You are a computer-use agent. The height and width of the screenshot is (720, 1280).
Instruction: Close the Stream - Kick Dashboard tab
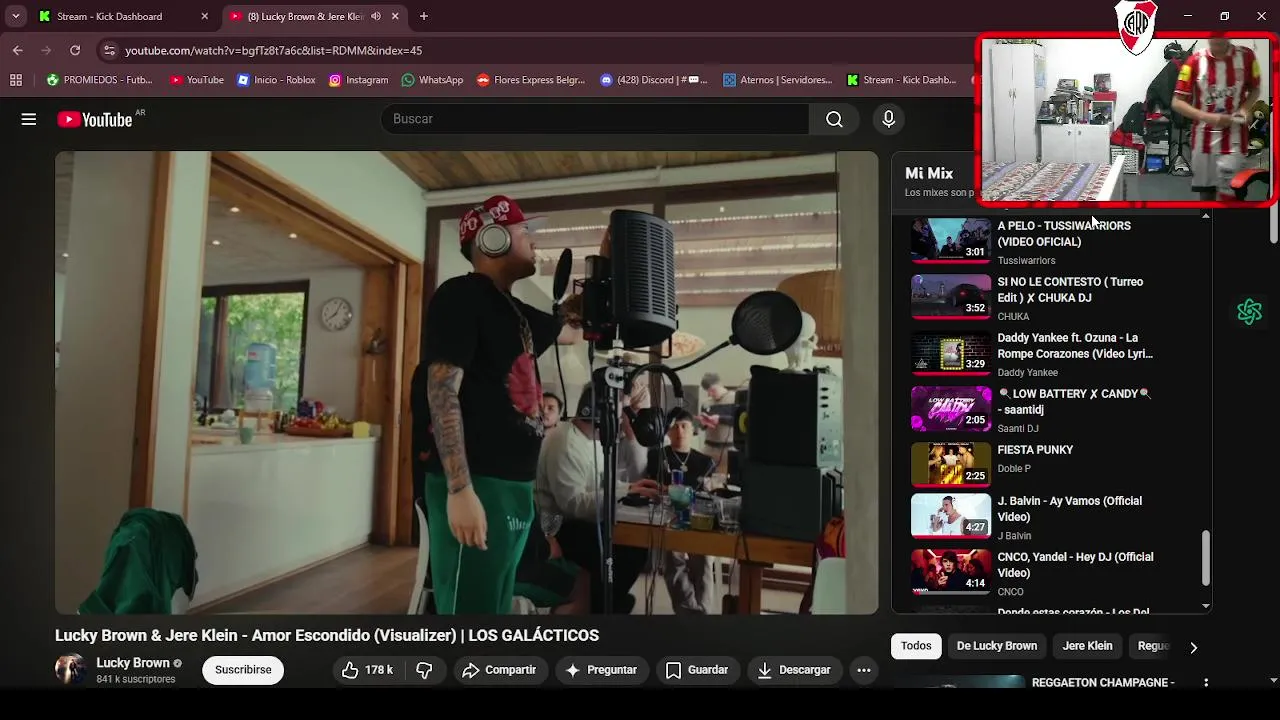[205, 16]
